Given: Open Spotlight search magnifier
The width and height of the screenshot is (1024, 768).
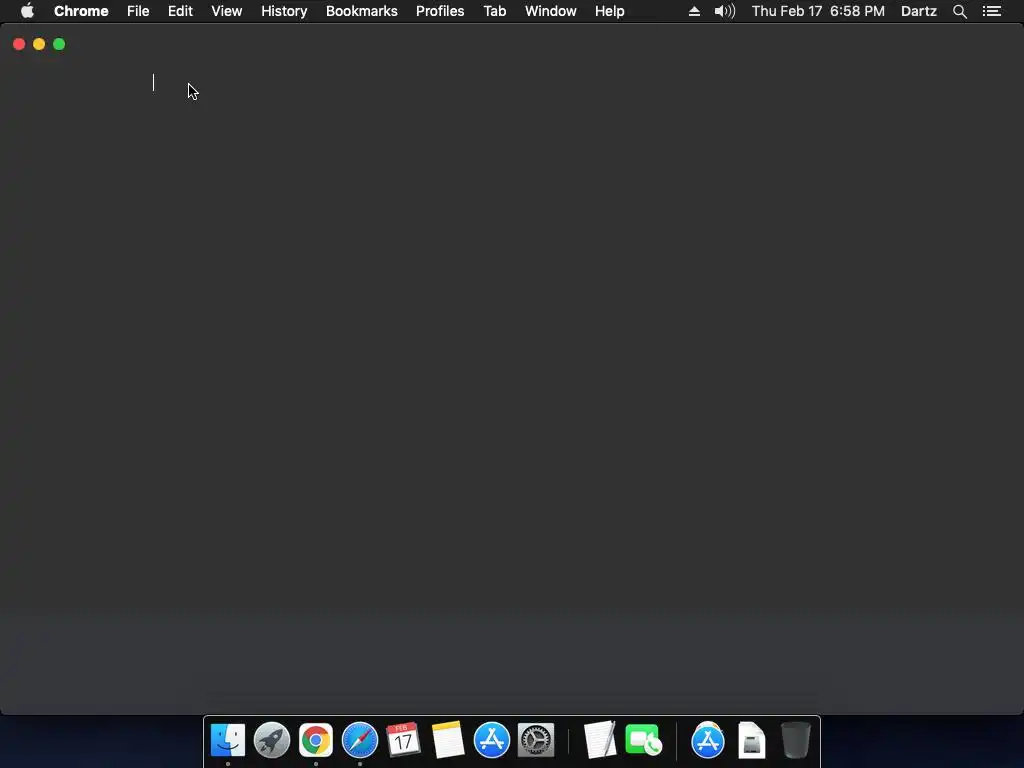Looking at the screenshot, I should click(x=959, y=11).
